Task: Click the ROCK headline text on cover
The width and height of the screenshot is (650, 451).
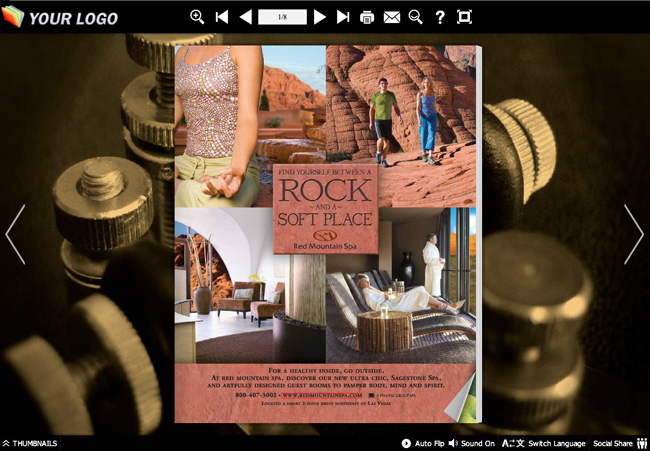Action: point(326,190)
